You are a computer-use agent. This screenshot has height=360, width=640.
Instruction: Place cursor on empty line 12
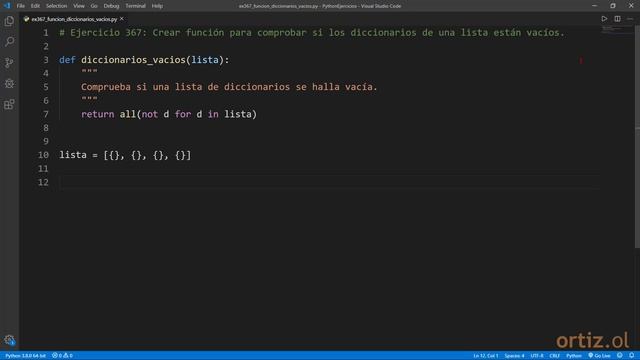(x=330, y=182)
